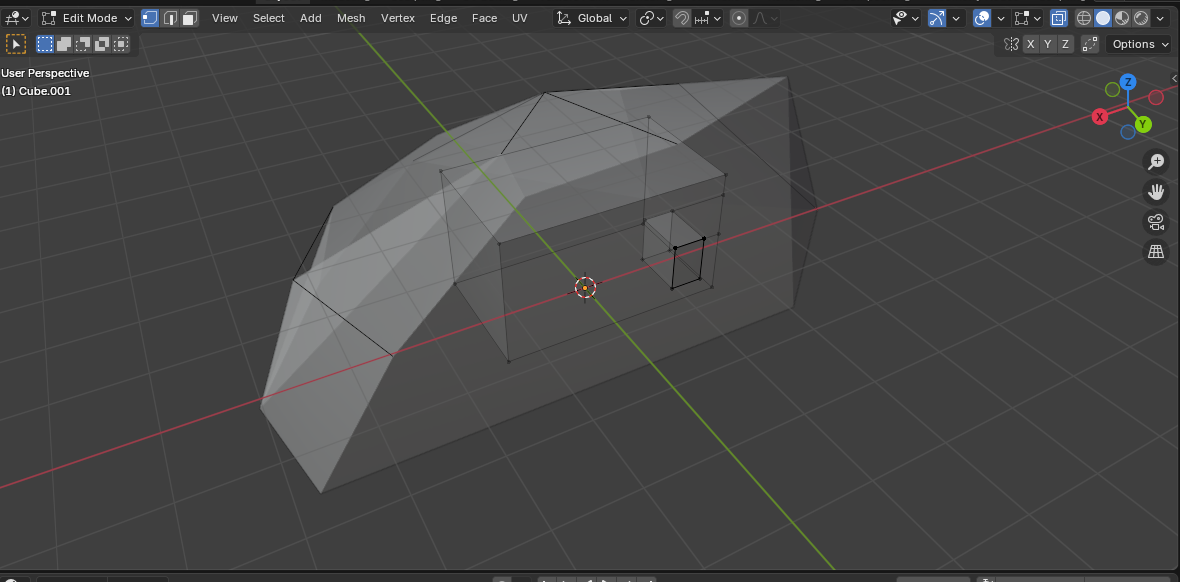
Task: Open the View menu
Action: pos(224,18)
